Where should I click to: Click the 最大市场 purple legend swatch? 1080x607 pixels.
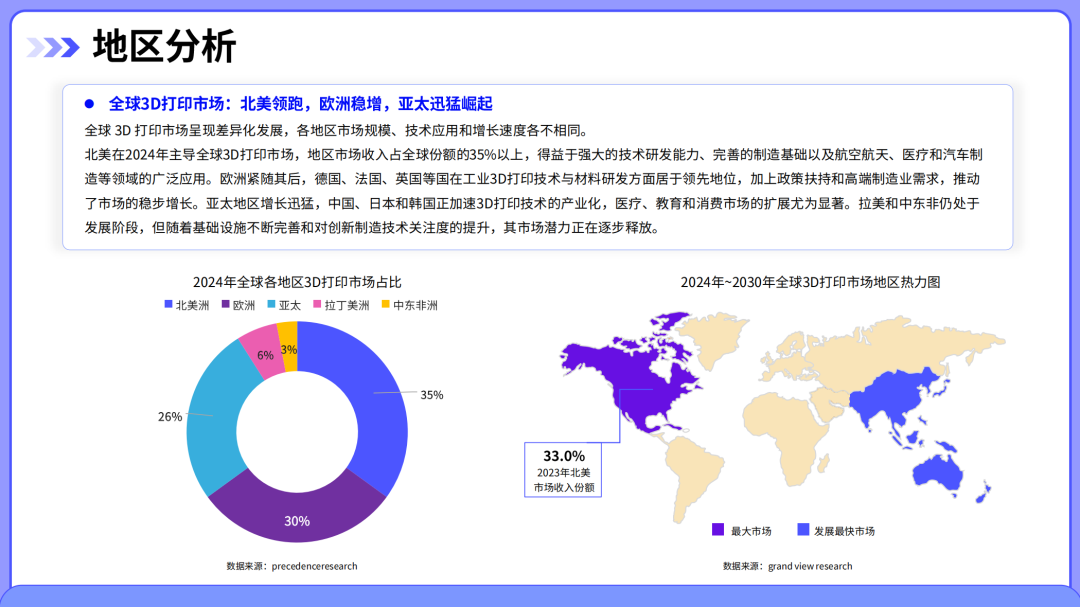(x=718, y=529)
